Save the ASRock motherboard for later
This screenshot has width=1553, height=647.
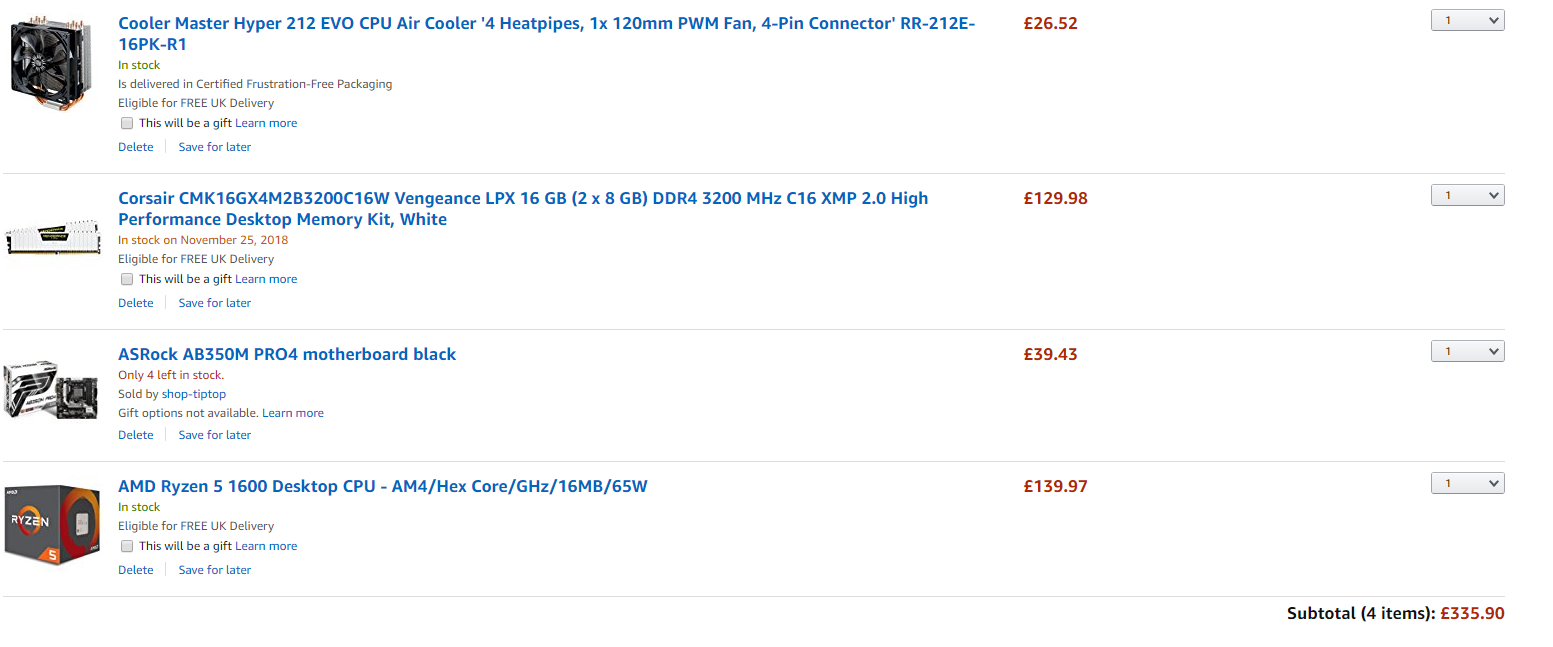coord(214,435)
